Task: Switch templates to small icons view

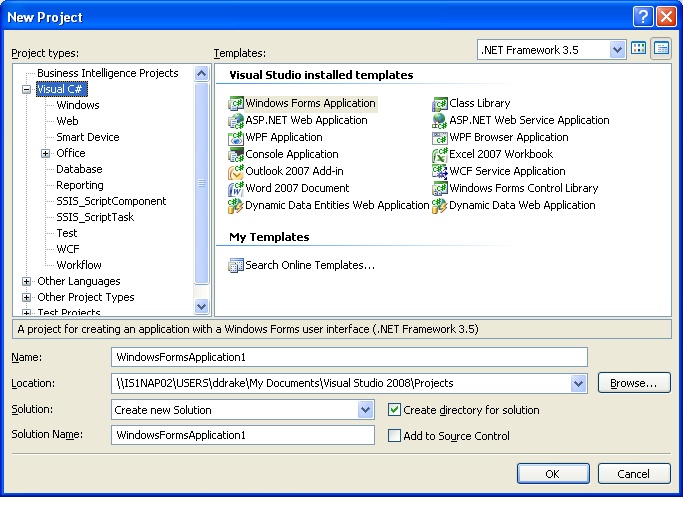Action: [x=661, y=49]
